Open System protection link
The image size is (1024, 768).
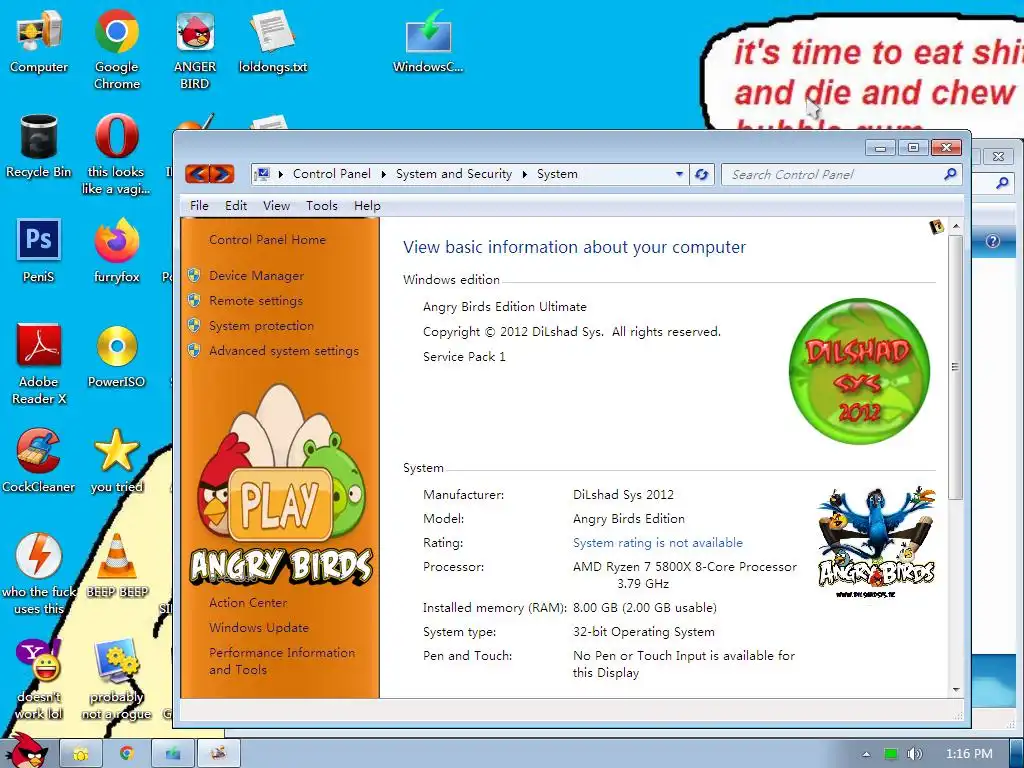(x=261, y=325)
